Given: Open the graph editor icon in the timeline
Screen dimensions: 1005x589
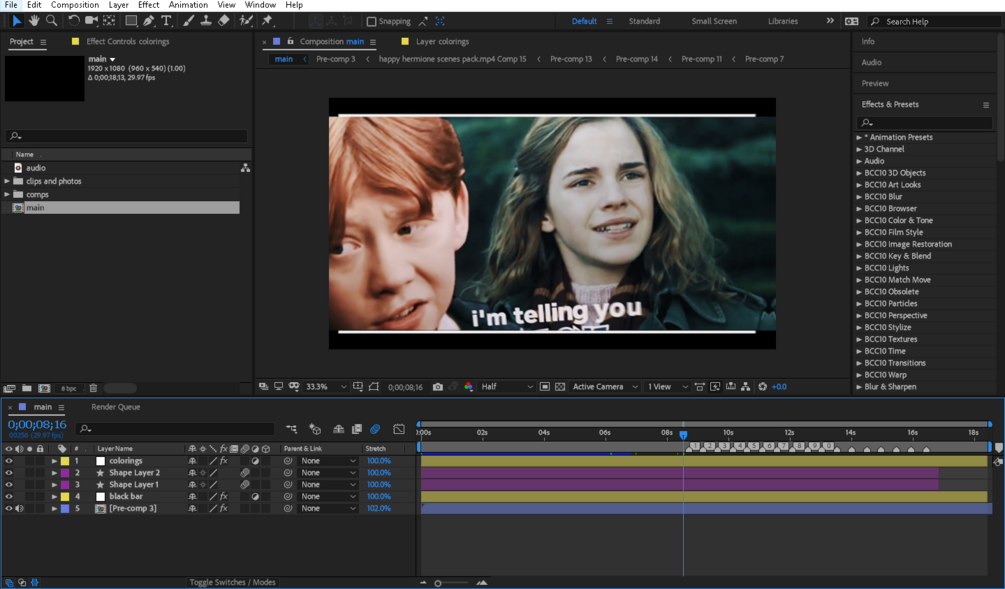Looking at the screenshot, I should coord(399,429).
